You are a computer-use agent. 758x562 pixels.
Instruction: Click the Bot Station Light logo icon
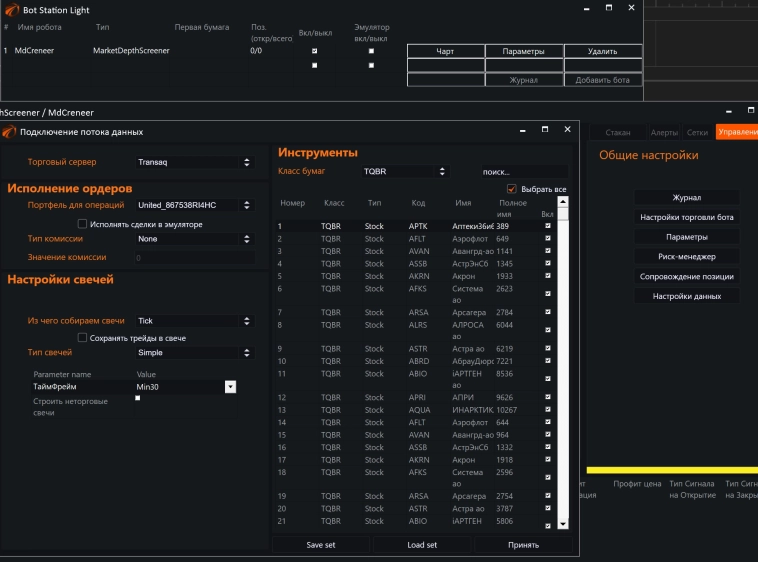[9, 8]
